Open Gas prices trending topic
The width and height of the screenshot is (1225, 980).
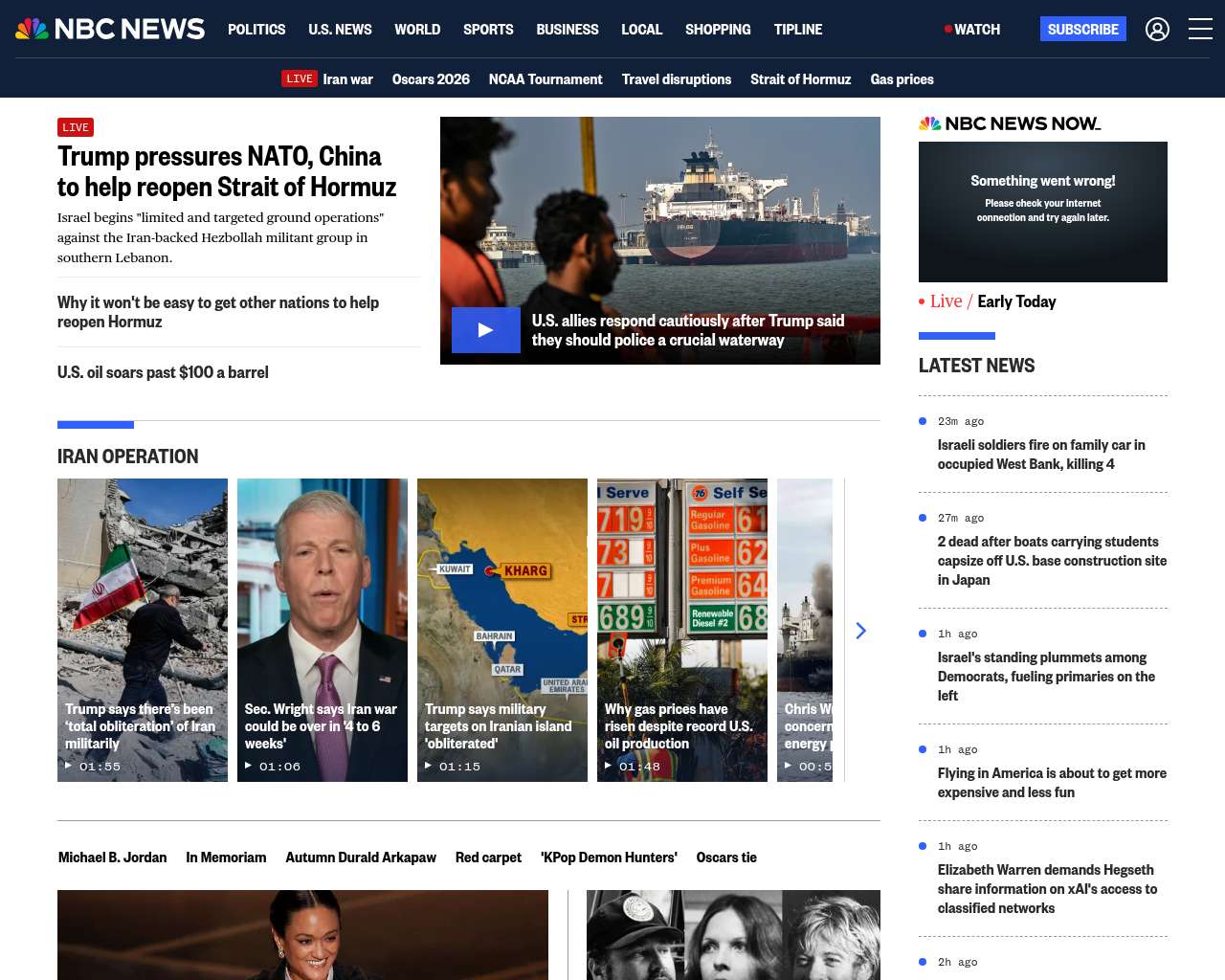click(x=902, y=79)
